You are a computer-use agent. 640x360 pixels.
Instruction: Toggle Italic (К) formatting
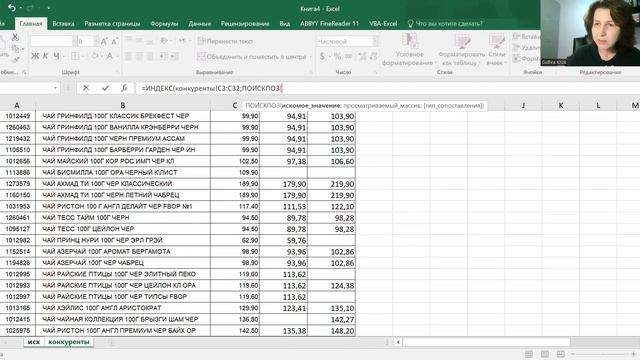point(45,56)
